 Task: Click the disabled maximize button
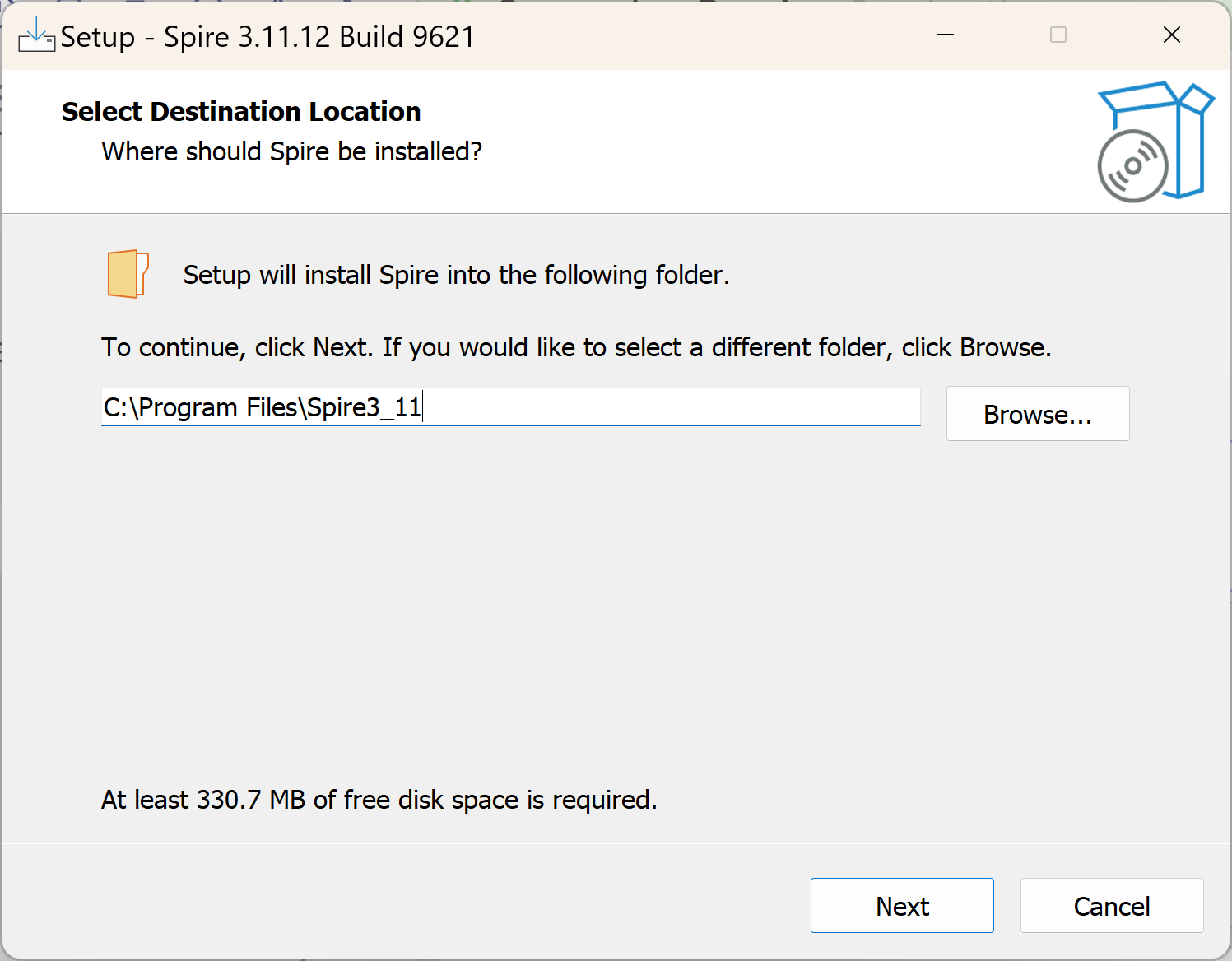pos(1058,35)
